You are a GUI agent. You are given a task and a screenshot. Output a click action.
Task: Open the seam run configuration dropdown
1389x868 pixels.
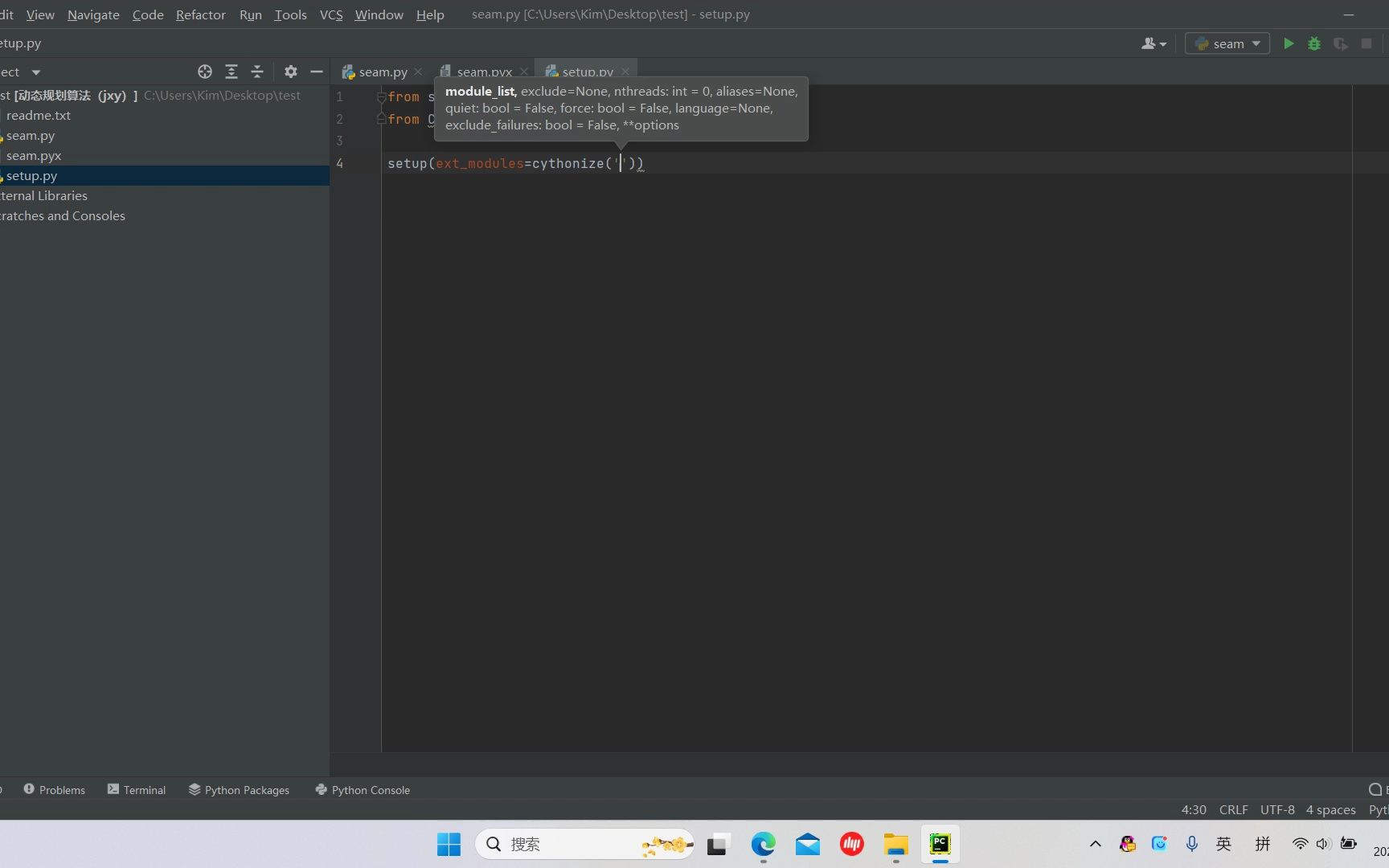click(1227, 43)
